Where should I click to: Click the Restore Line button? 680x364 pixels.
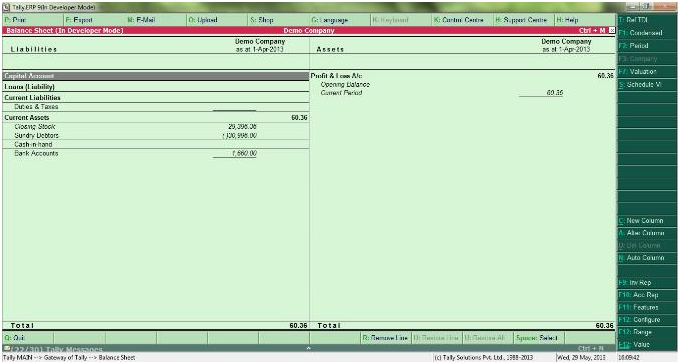[x=437, y=338]
